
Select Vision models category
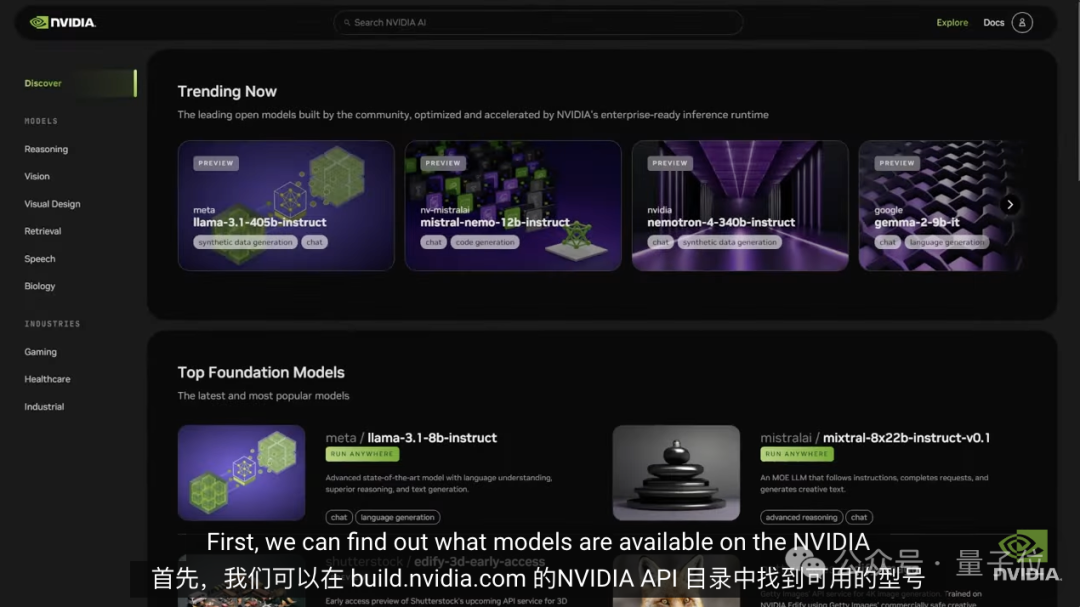(37, 176)
